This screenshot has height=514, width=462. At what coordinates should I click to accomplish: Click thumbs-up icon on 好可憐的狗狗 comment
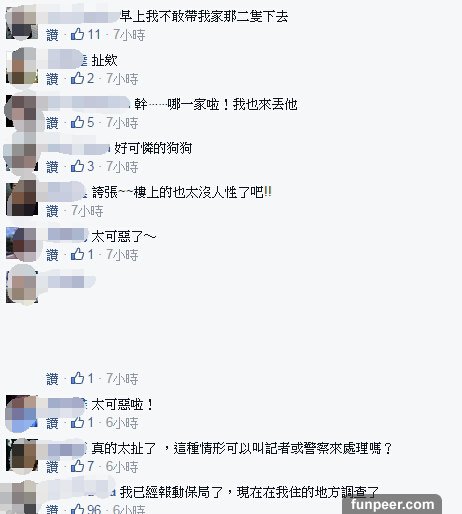pos(77,166)
